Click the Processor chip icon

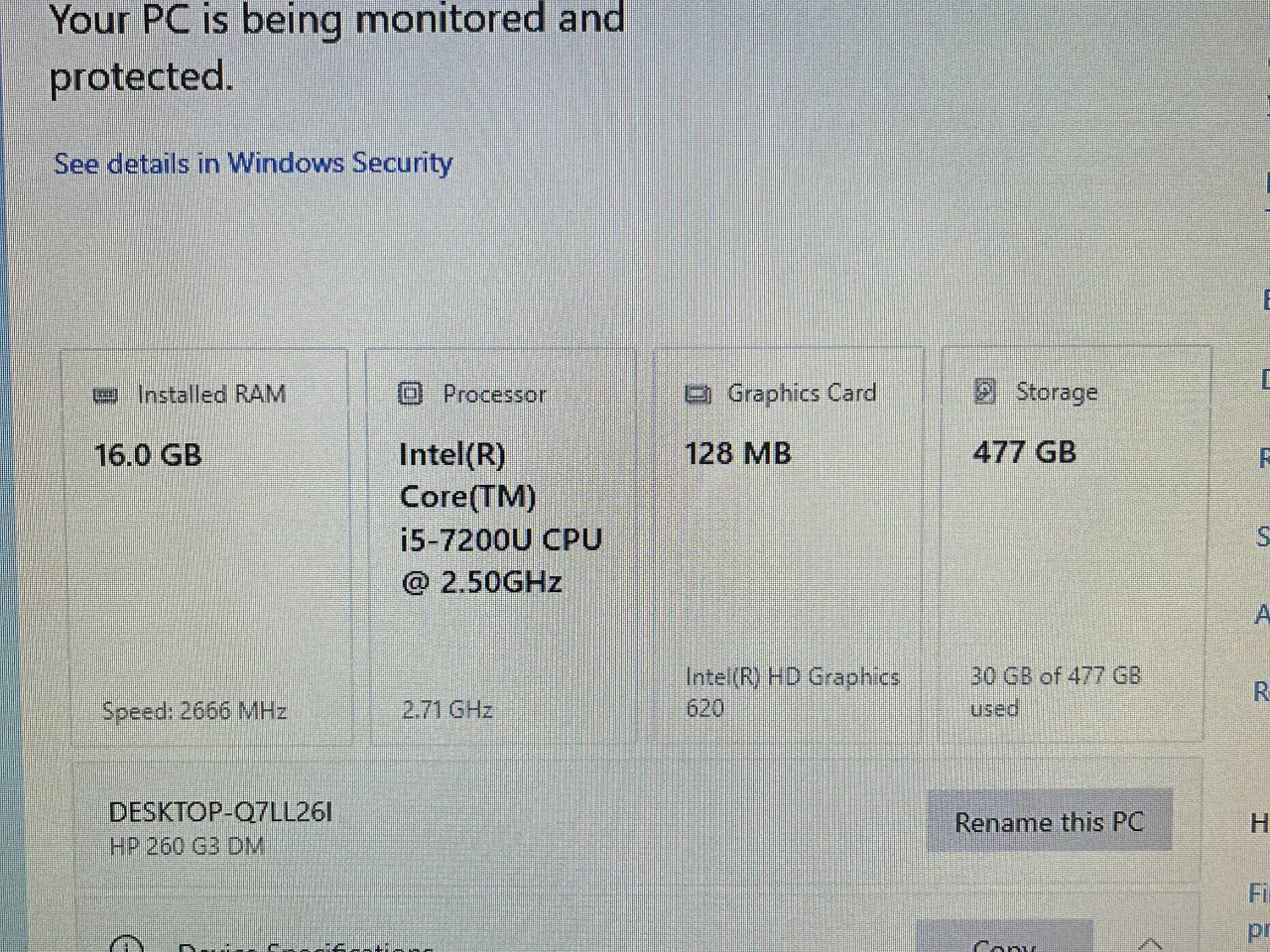point(410,394)
